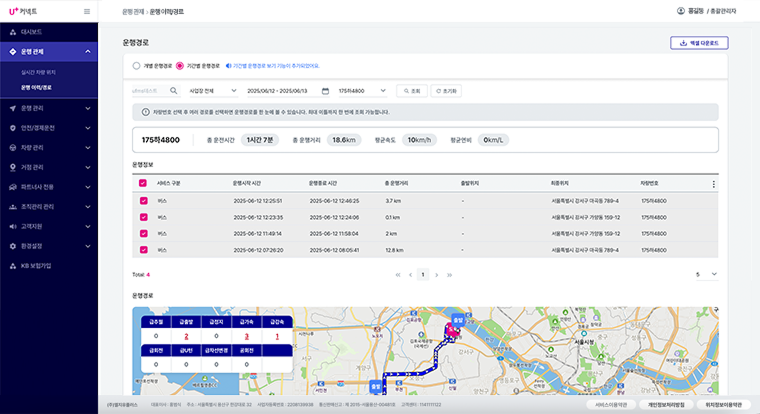The width and height of the screenshot is (760, 414).
Task: Click the info circle icon in notice bar
Action: click(x=145, y=112)
